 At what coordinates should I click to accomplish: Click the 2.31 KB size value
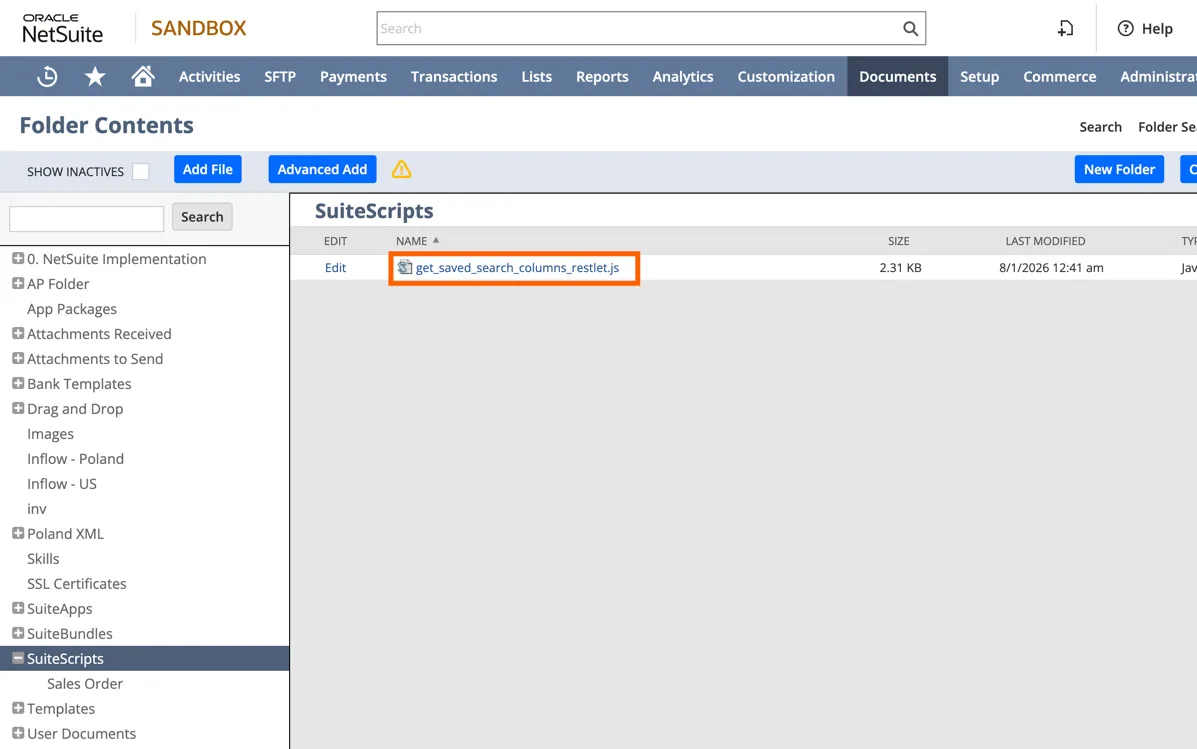(900, 267)
